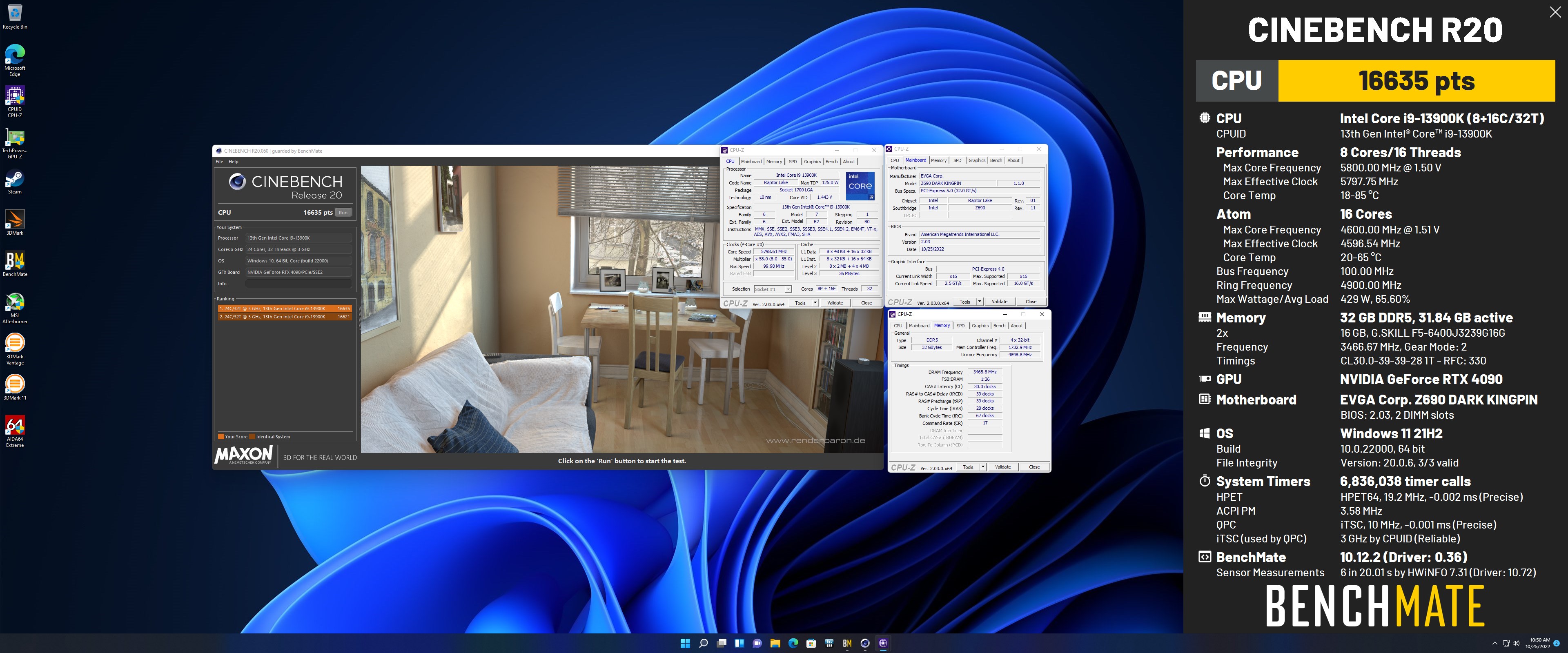1568x653 pixels.
Task: Select first ranking entry scoring 16635
Action: coord(284,309)
